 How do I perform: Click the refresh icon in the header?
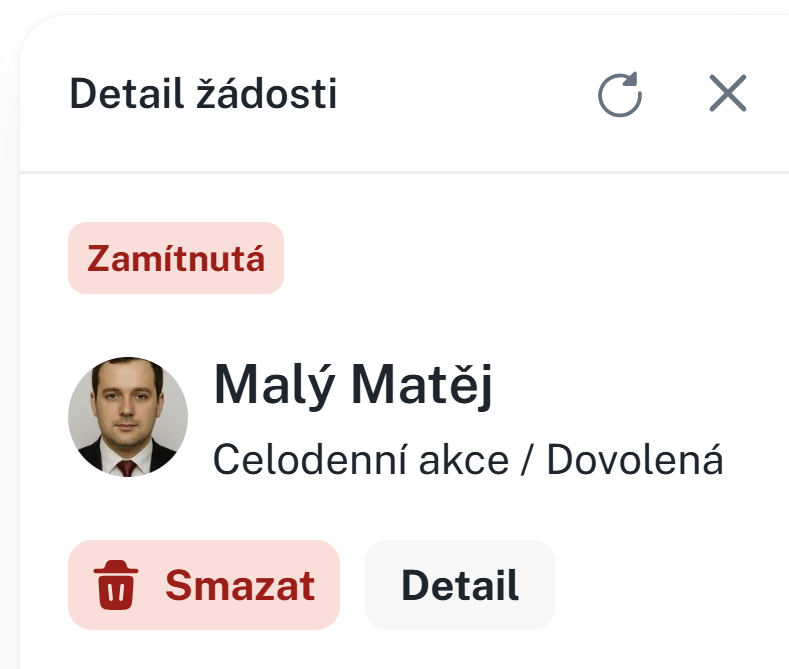click(x=619, y=95)
